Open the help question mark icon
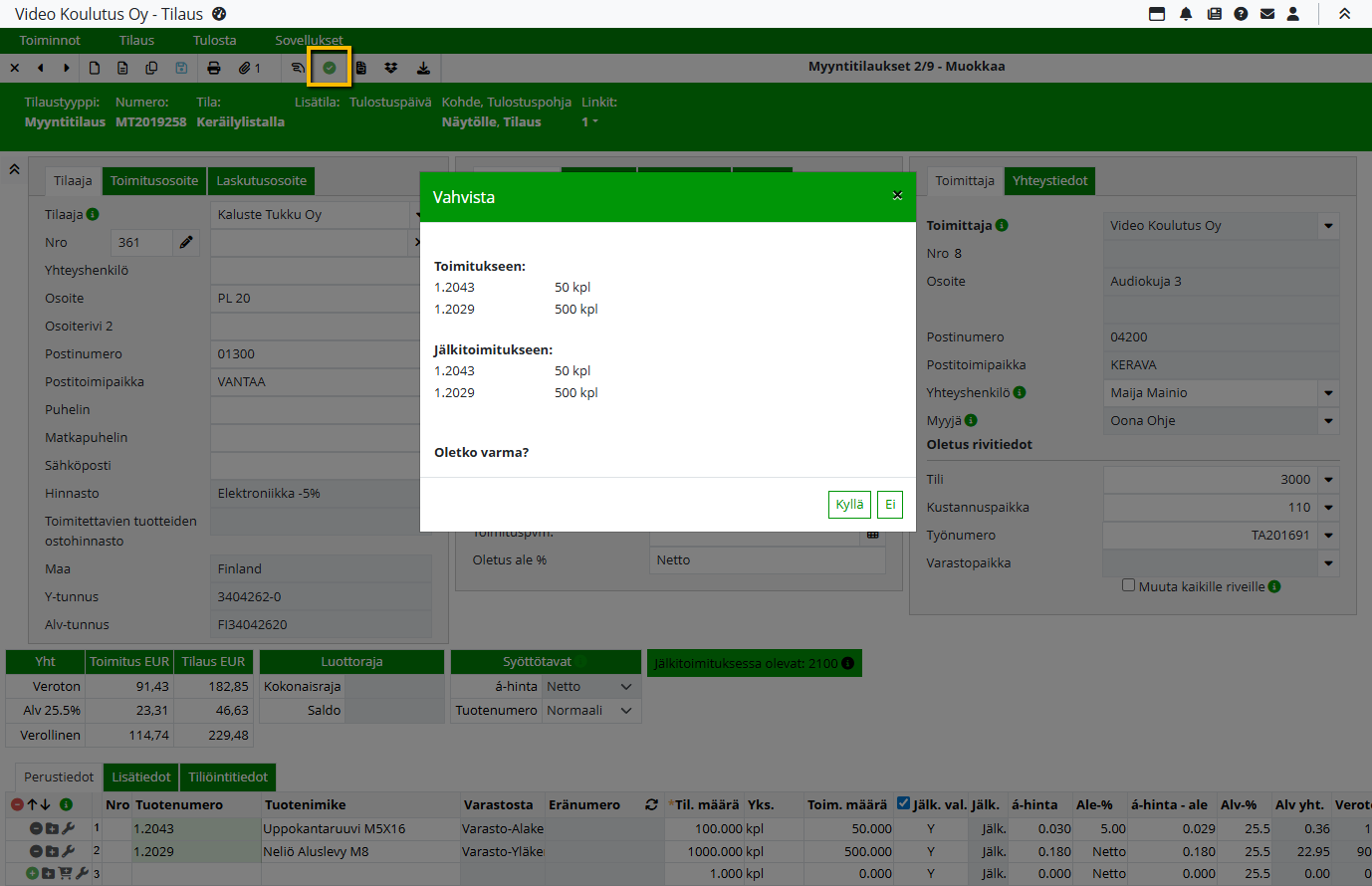Screen dimensions: 1372x886 pos(1241,14)
